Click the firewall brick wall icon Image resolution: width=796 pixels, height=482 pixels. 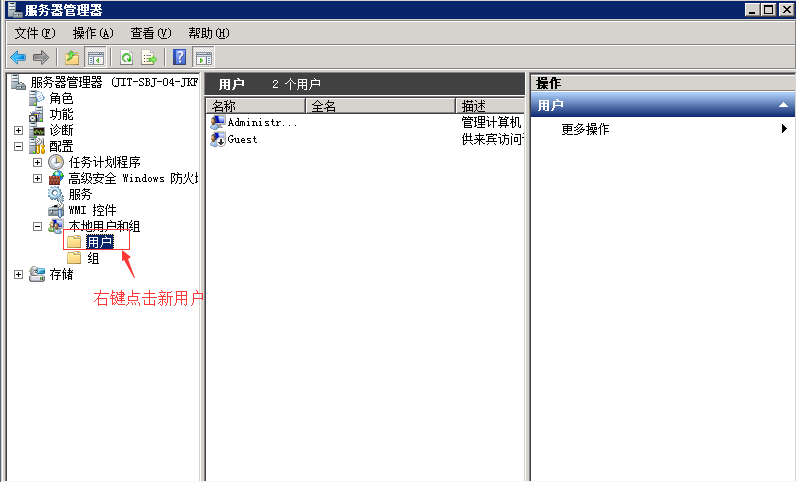pyautogui.click(x=56, y=178)
